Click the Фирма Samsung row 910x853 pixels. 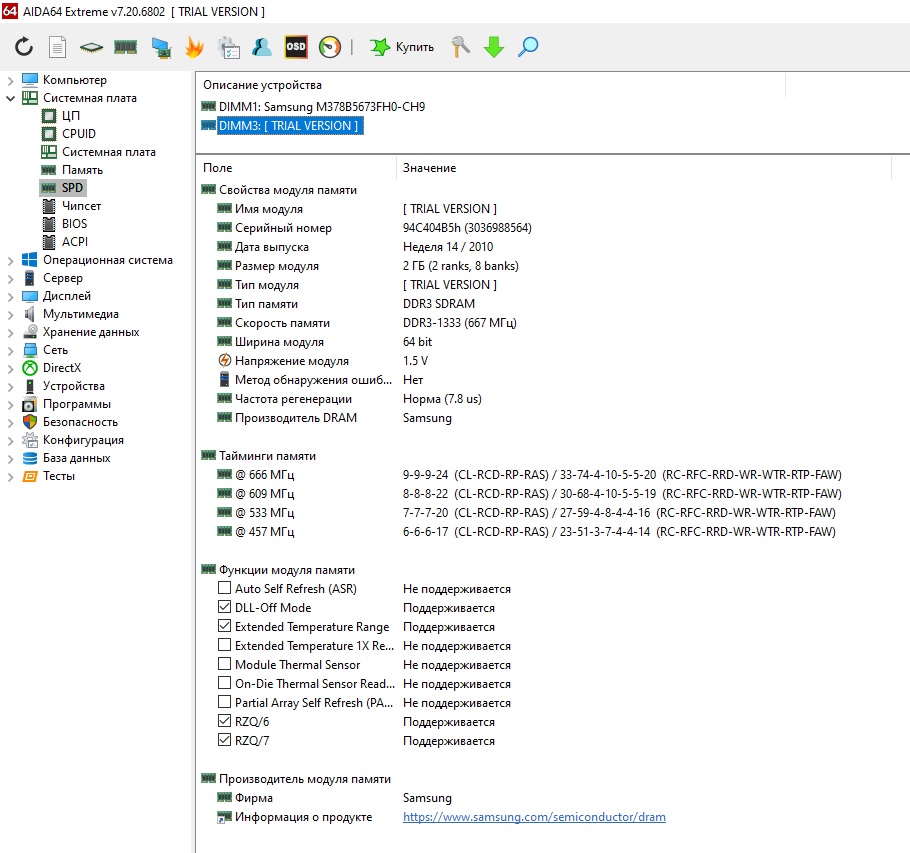click(334, 798)
